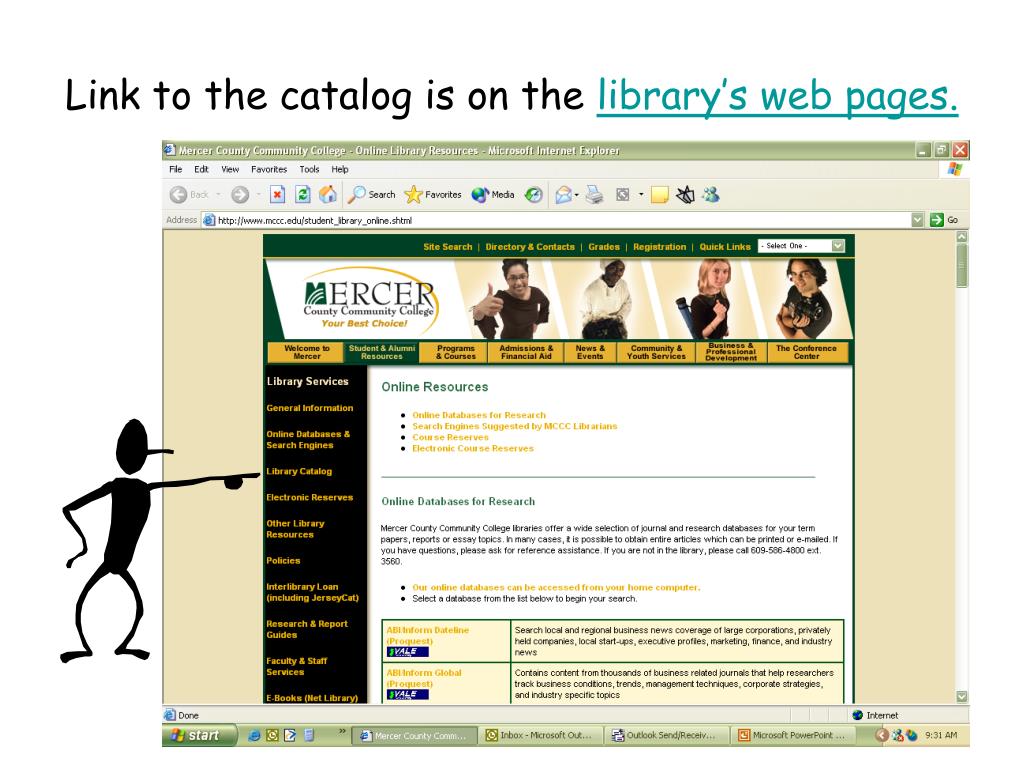Open the Media toolbar button

click(x=493, y=195)
